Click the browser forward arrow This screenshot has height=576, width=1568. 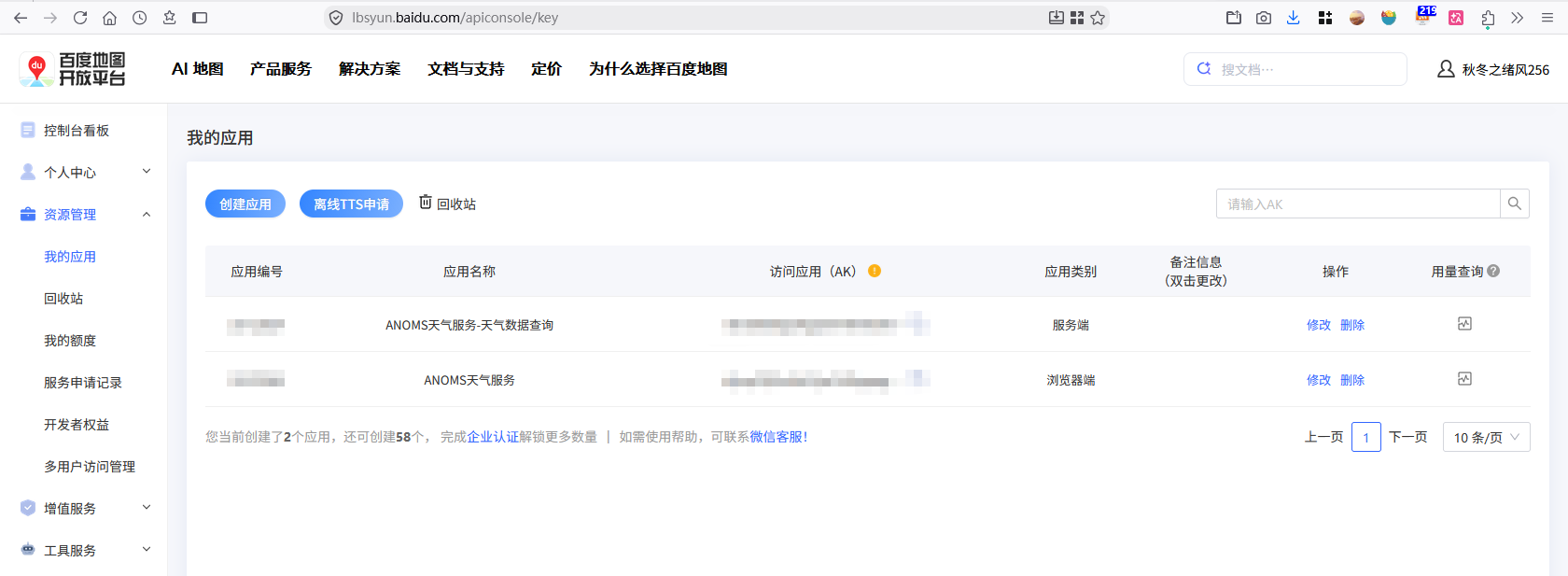point(50,18)
